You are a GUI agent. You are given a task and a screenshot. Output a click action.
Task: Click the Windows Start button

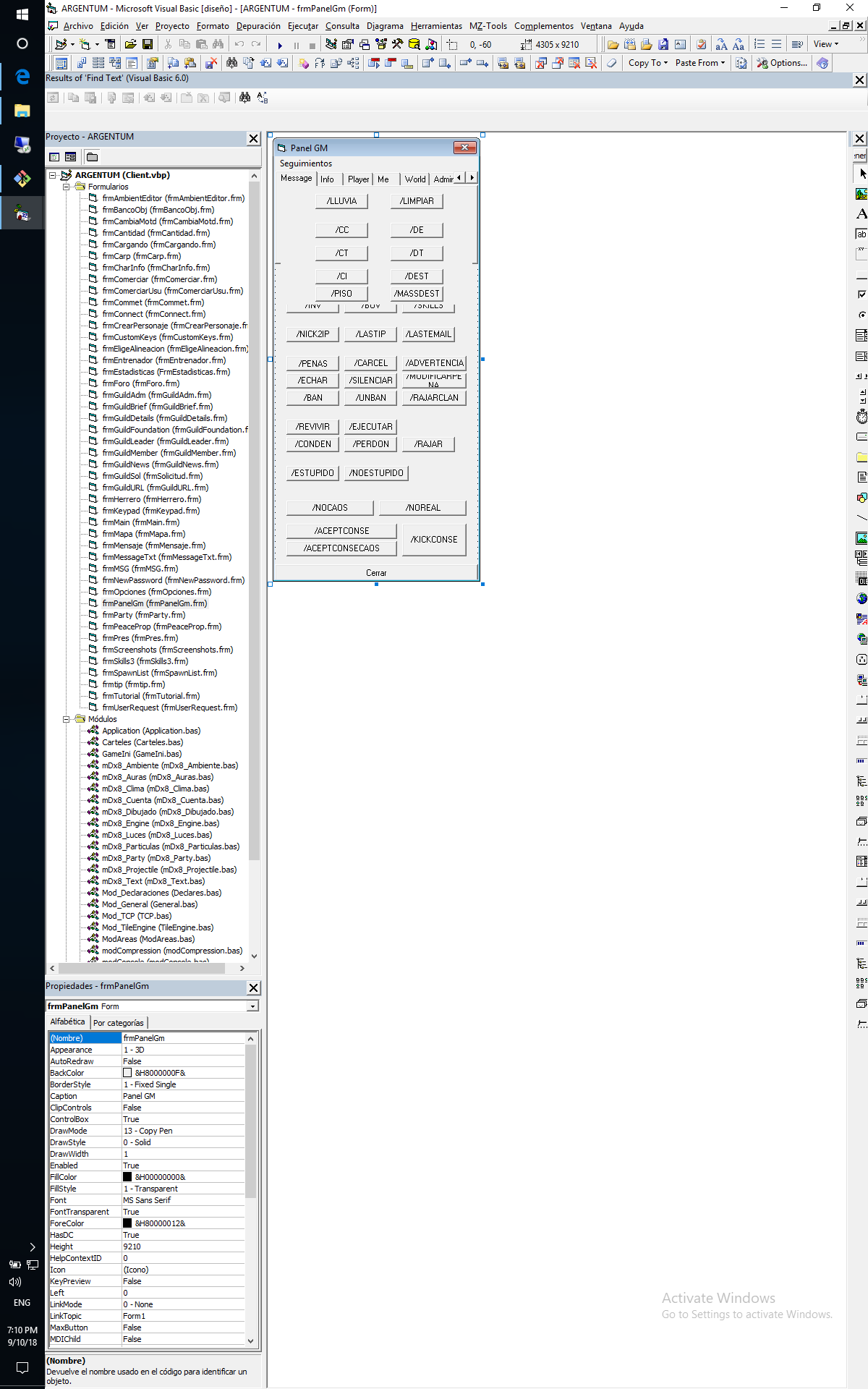point(22,14)
